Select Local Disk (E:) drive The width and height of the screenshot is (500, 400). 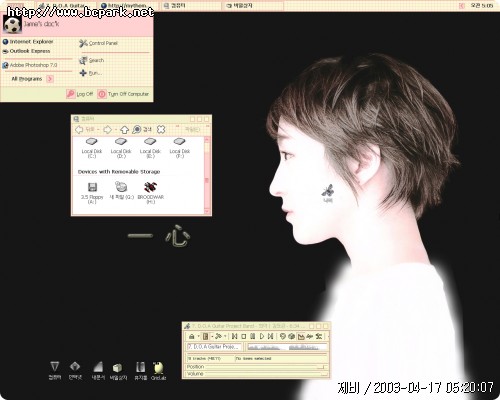pyautogui.click(x=150, y=148)
